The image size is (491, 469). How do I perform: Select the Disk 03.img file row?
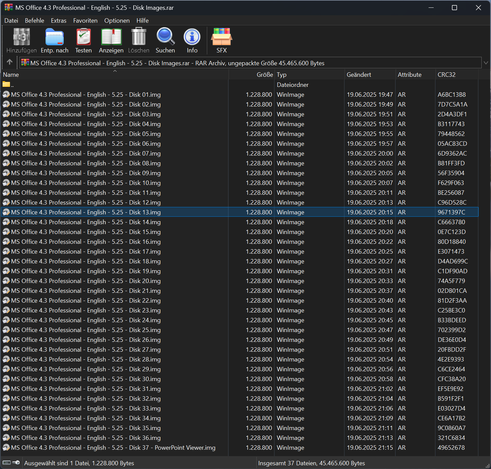pyautogui.click(x=240, y=114)
